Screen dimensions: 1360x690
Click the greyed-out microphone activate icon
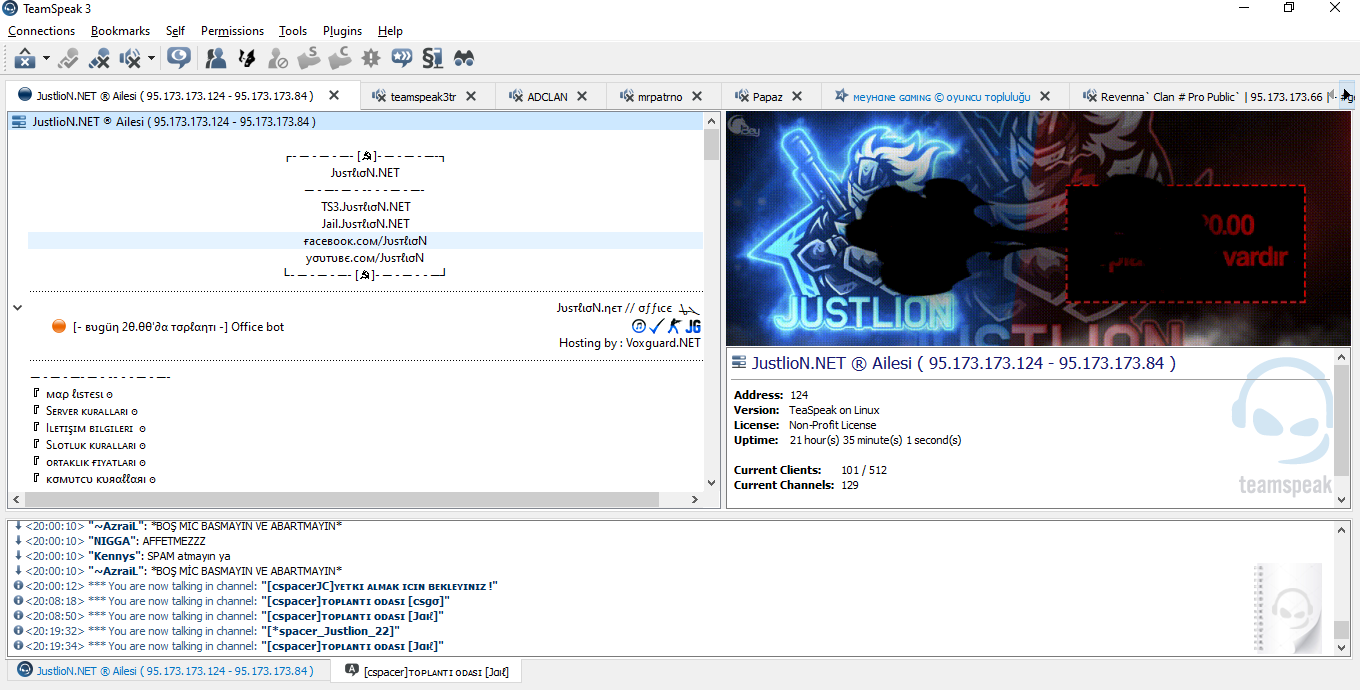point(68,58)
